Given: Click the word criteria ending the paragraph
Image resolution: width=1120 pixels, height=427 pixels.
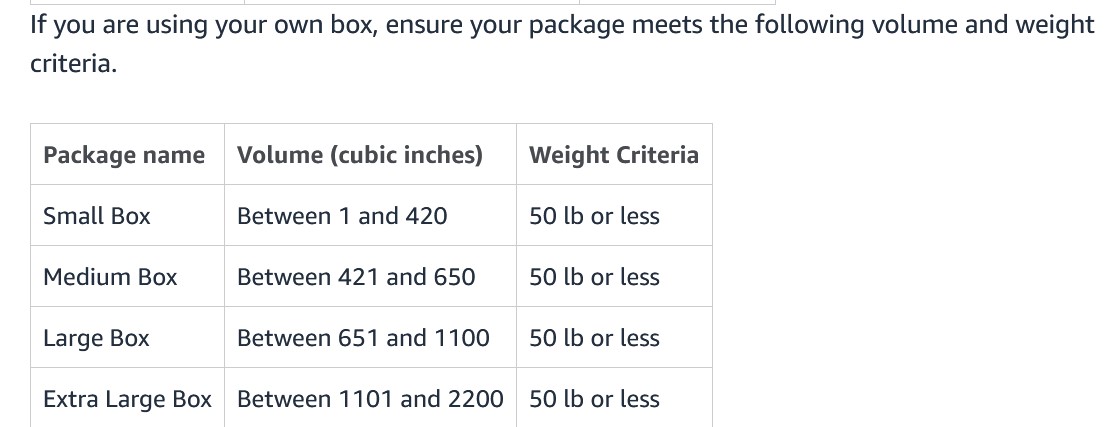Looking at the screenshot, I should (73, 64).
